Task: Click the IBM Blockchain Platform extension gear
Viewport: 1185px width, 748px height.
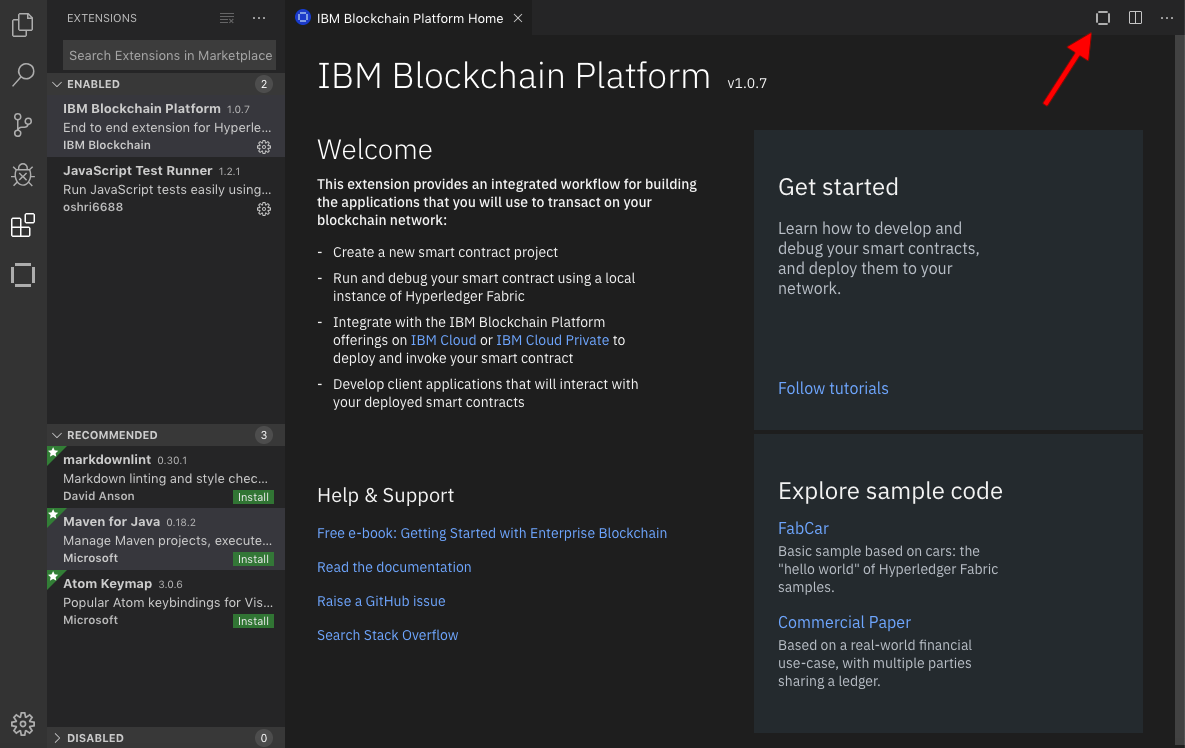Action: click(264, 147)
